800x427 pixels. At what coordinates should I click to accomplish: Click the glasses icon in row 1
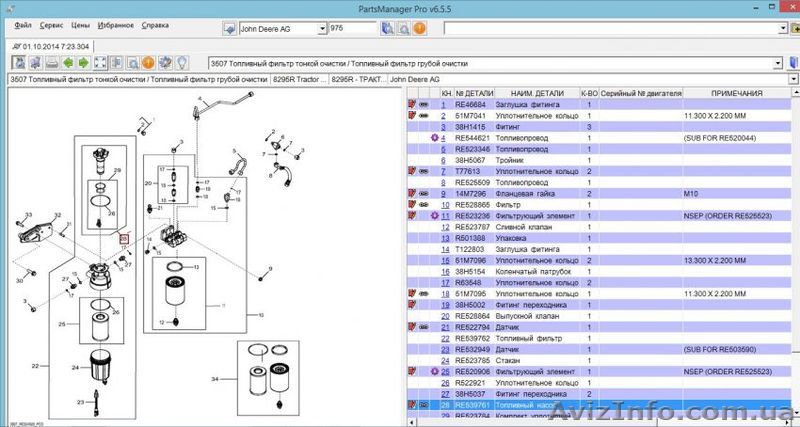pos(423,104)
